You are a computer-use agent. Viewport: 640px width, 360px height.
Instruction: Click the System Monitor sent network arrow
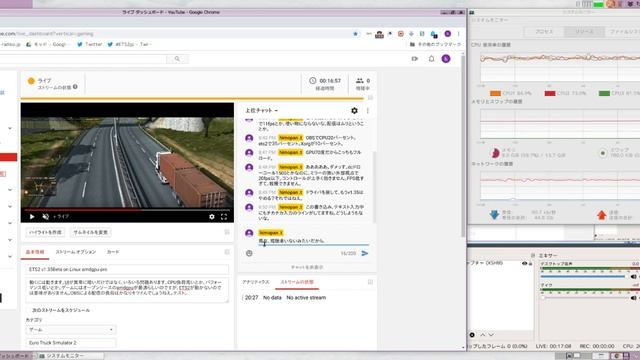[x=601, y=215]
